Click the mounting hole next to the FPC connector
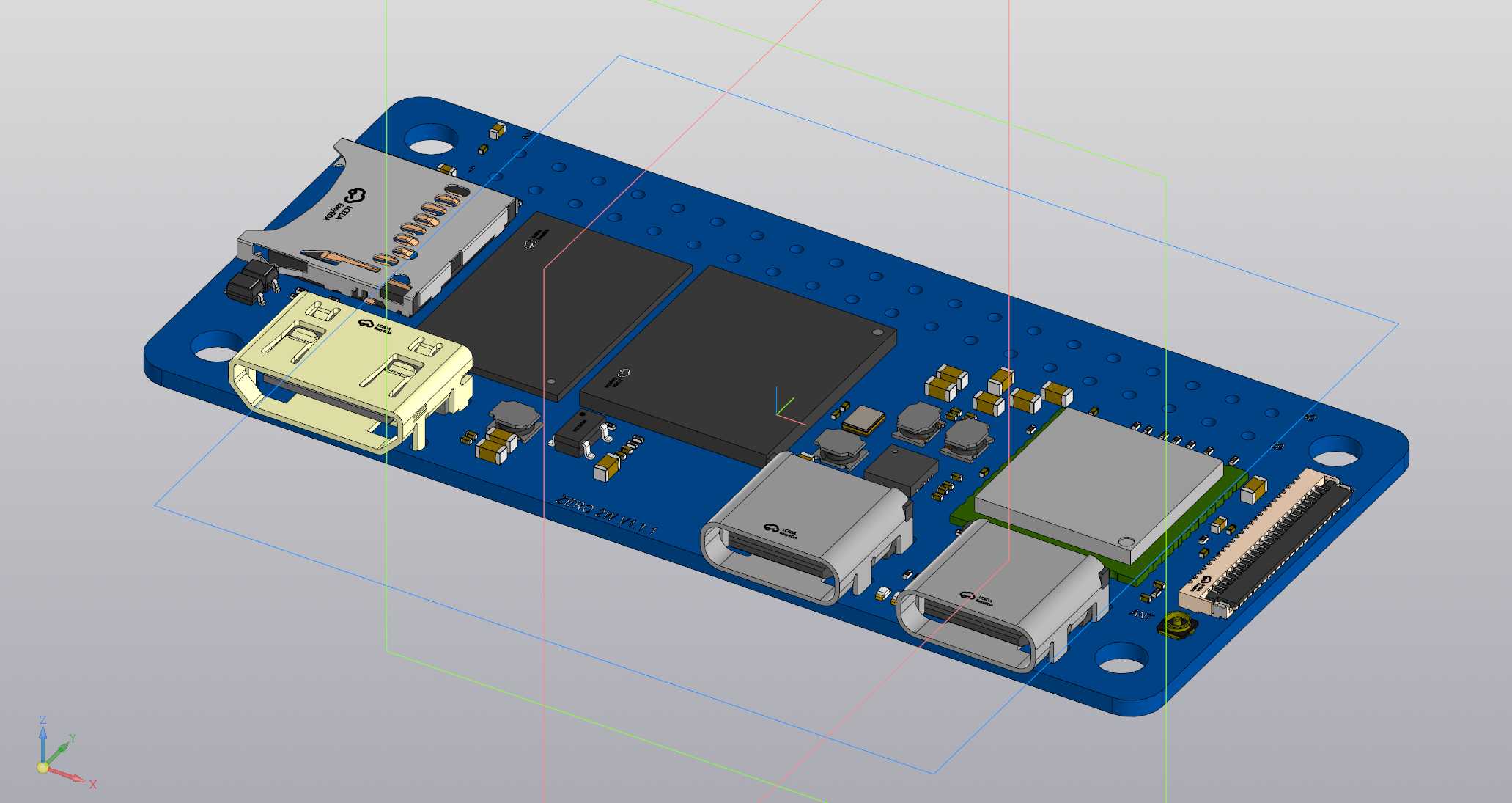This screenshot has height=803, width=1512. (1336, 450)
